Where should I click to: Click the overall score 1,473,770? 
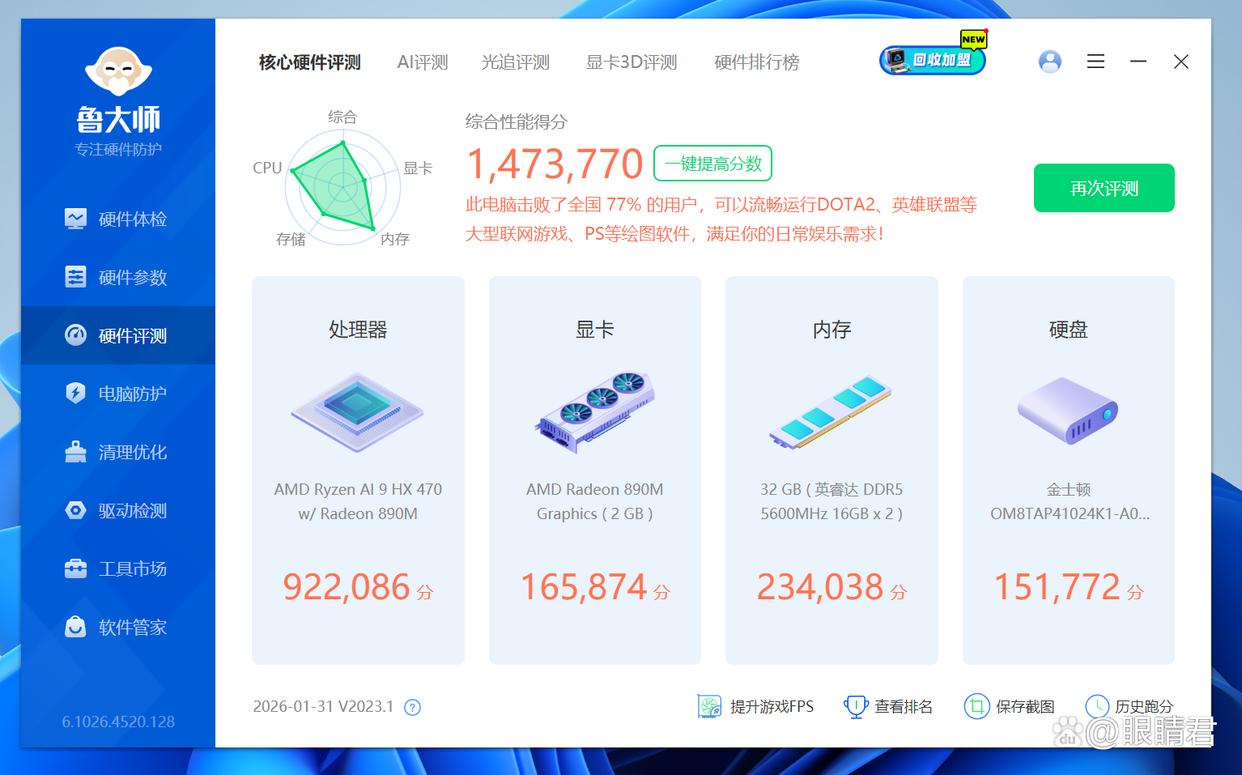(x=555, y=164)
